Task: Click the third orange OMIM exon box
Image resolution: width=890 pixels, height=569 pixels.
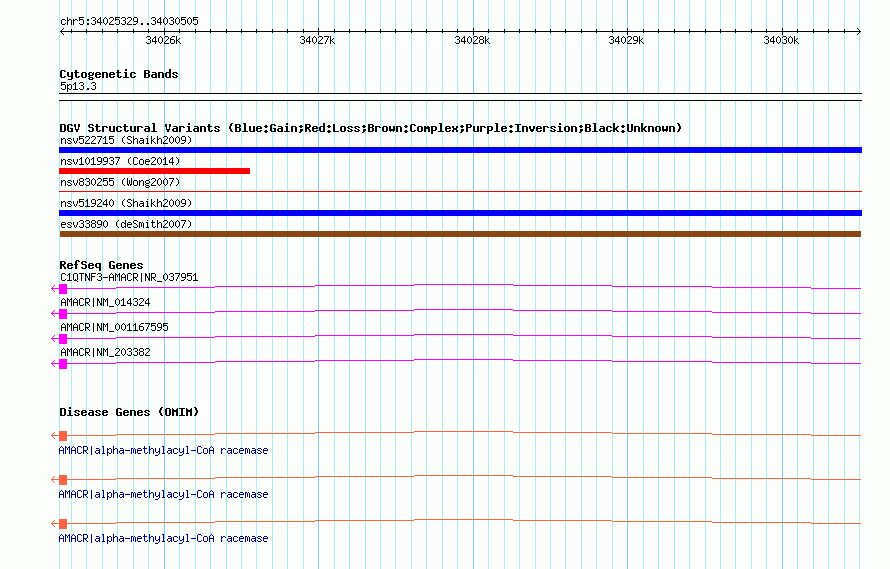Action: pyautogui.click(x=63, y=524)
